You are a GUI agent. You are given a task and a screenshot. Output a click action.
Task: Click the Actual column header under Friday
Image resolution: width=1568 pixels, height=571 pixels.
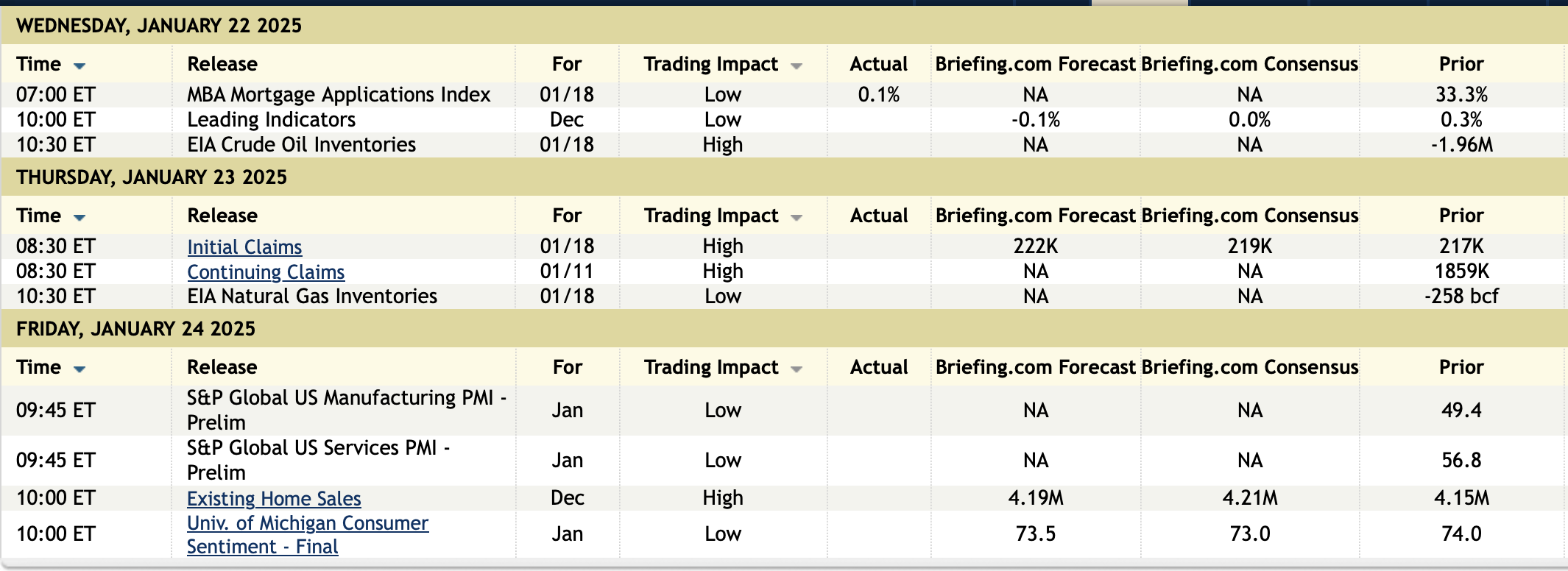tap(879, 367)
